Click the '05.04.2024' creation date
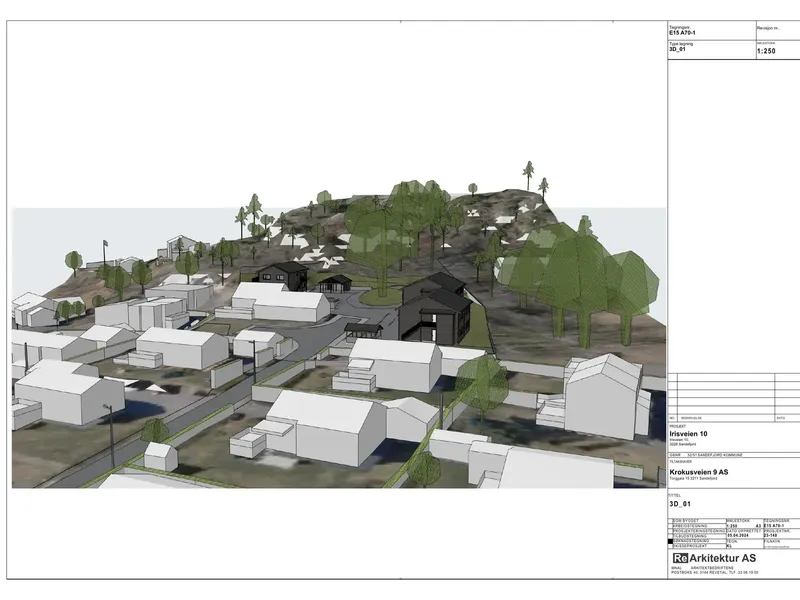800x600 pixels. pyautogui.click(x=738, y=535)
